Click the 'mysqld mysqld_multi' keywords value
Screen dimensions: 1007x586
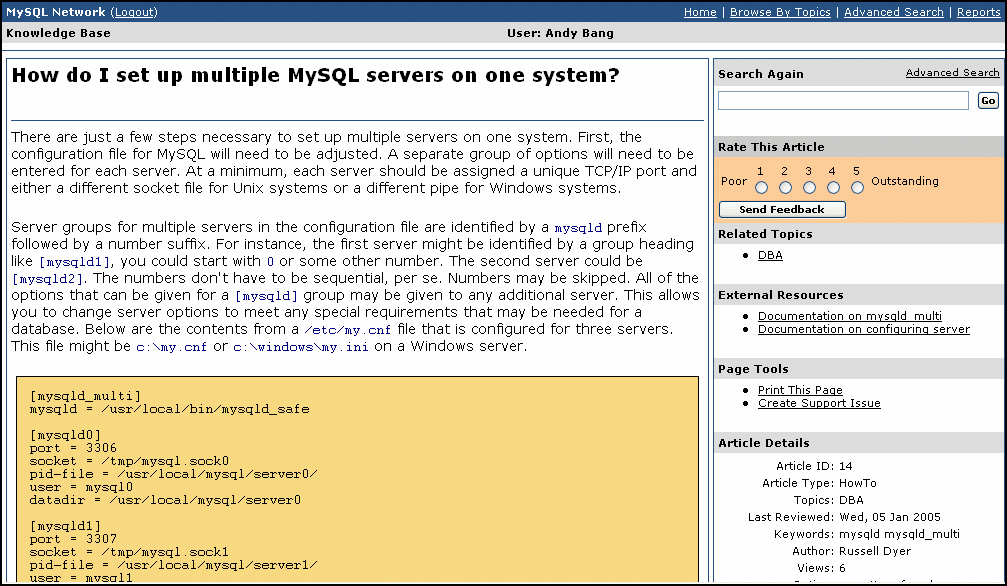[899, 534]
